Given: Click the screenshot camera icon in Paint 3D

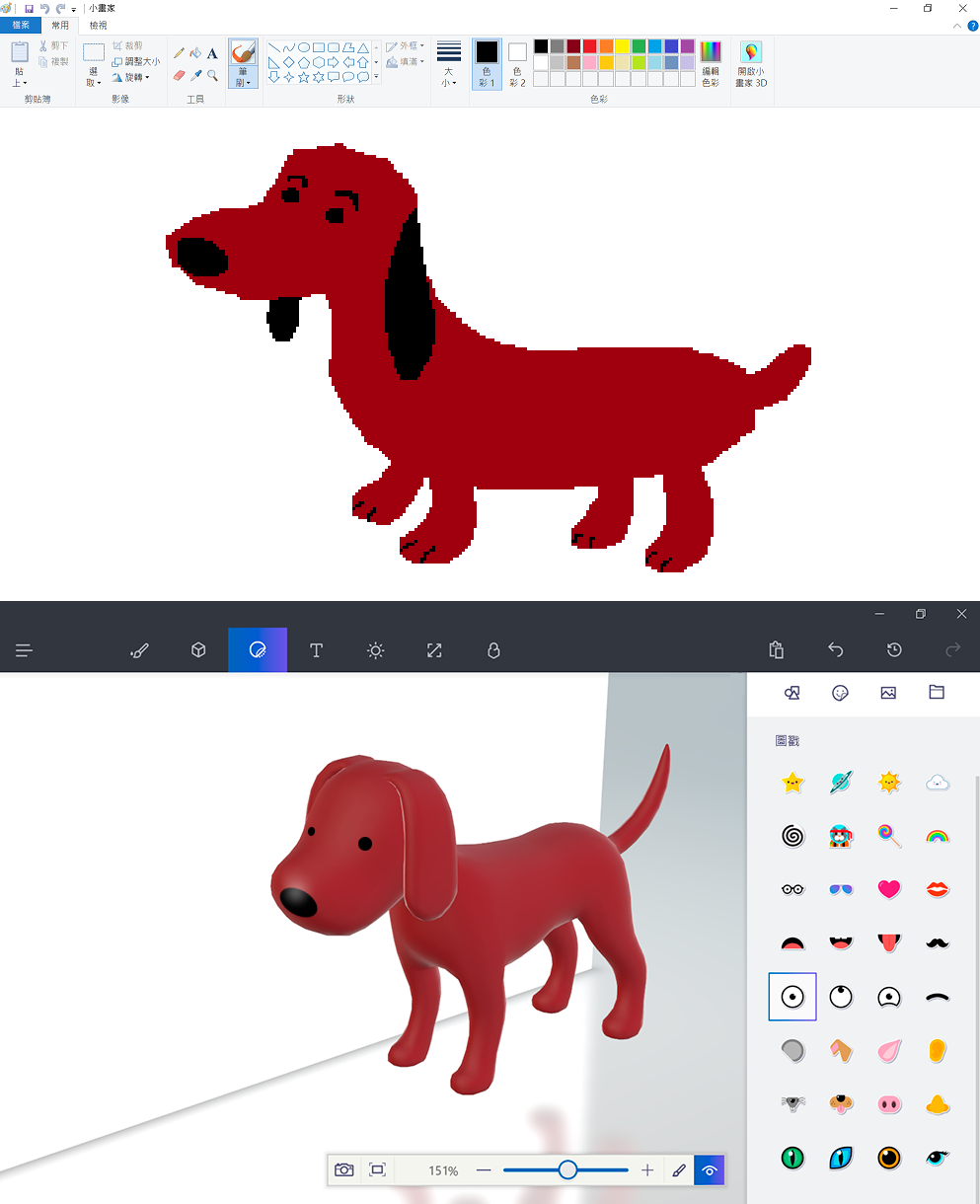Looking at the screenshot, I should 344,1170.
